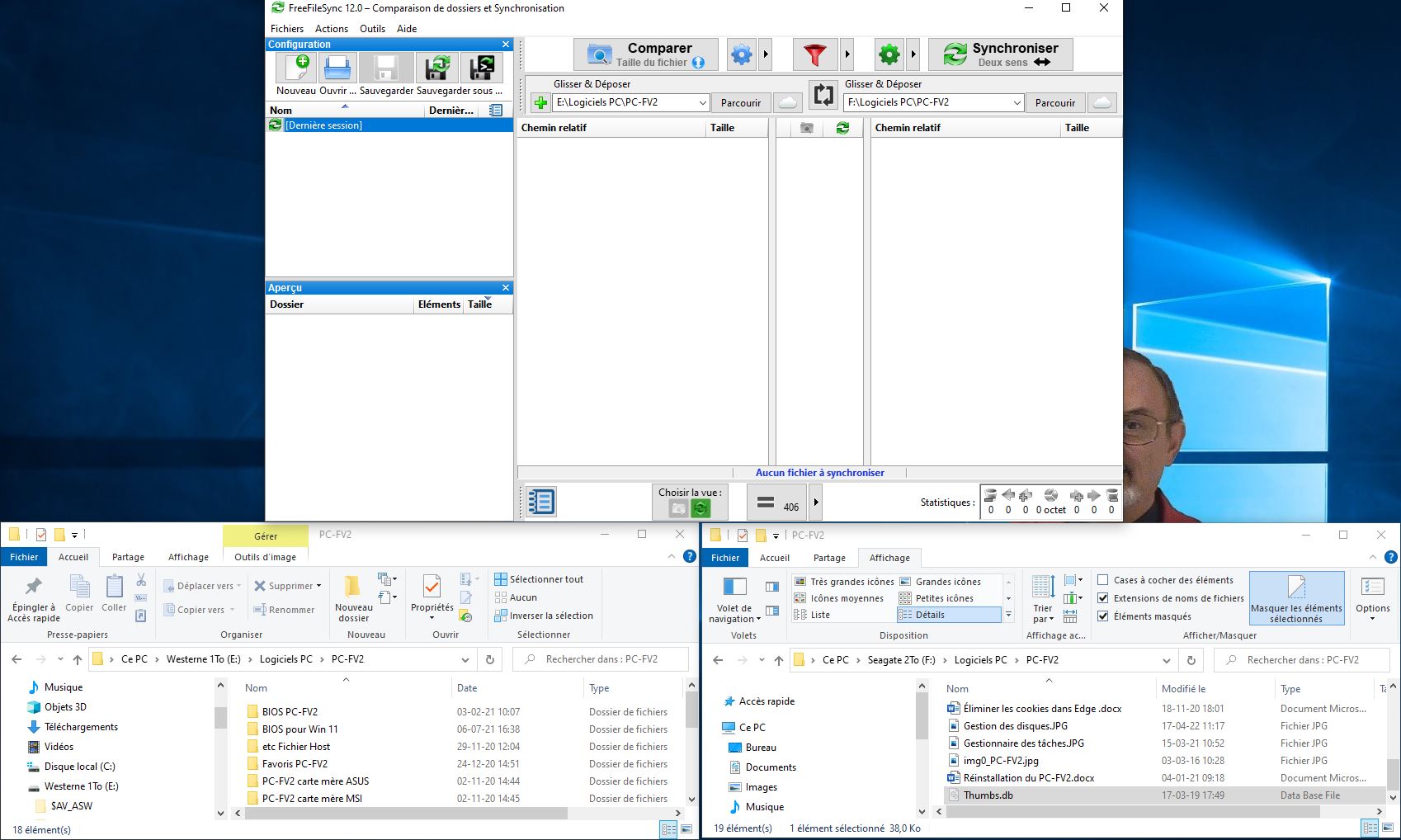Toggle the equal files 406 filter button
1401x840 pixels.
click(x=777, y=503)
